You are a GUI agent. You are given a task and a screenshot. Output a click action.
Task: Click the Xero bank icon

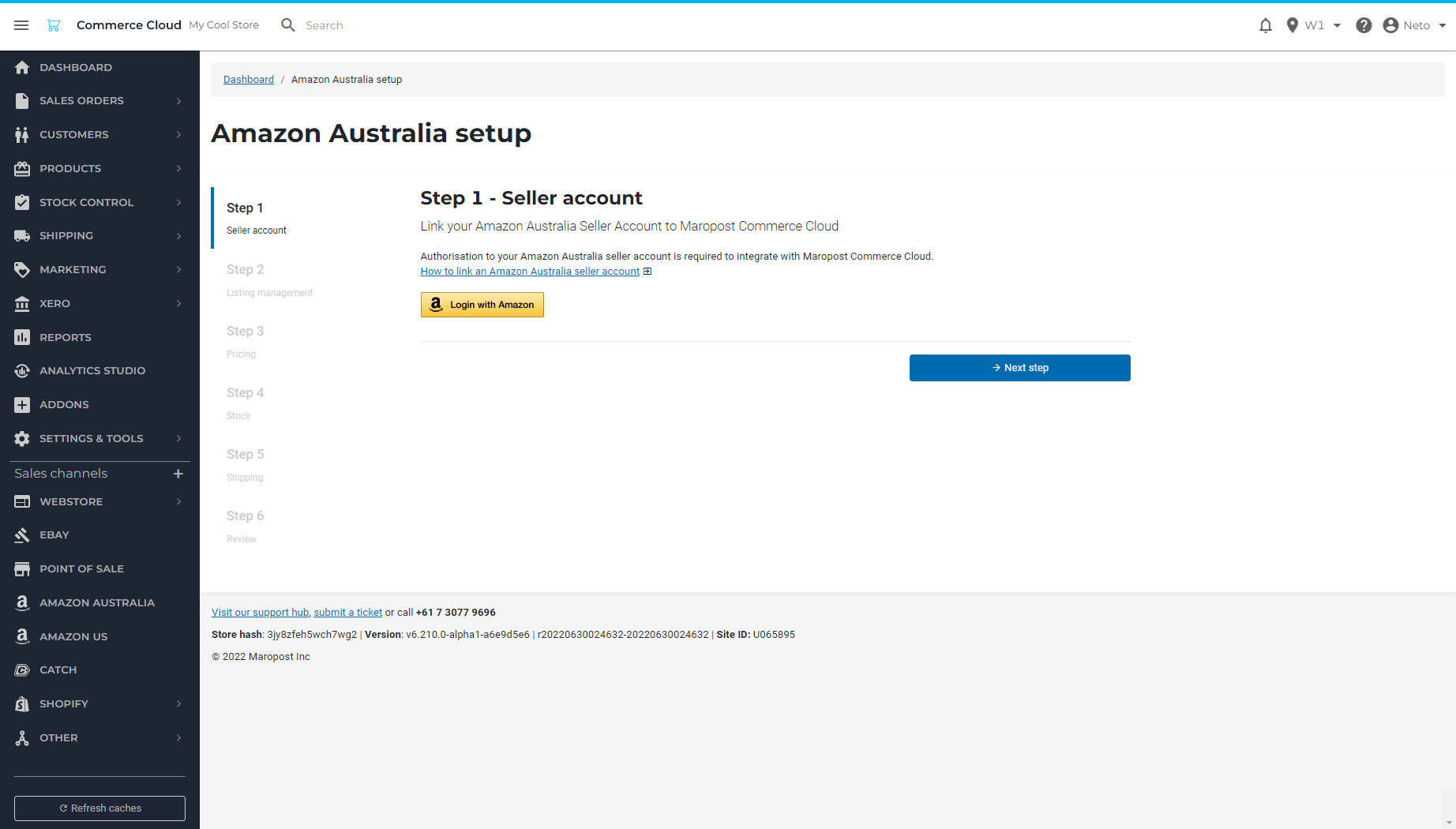click(22, 303)
